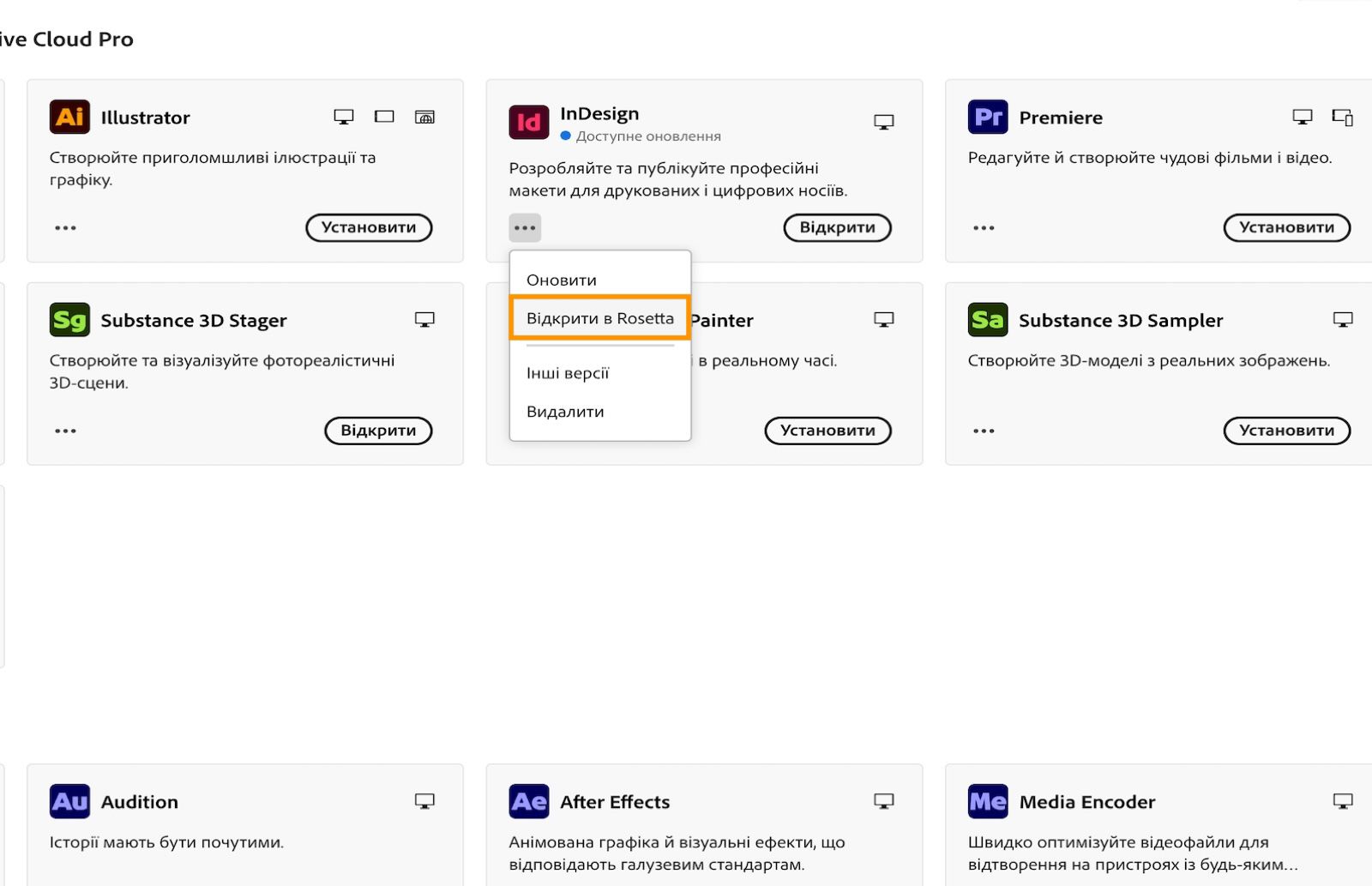1372x886 pixels.
Task: Open Substance 3D Stager's more options menu
Action: (x=65, y=431)
